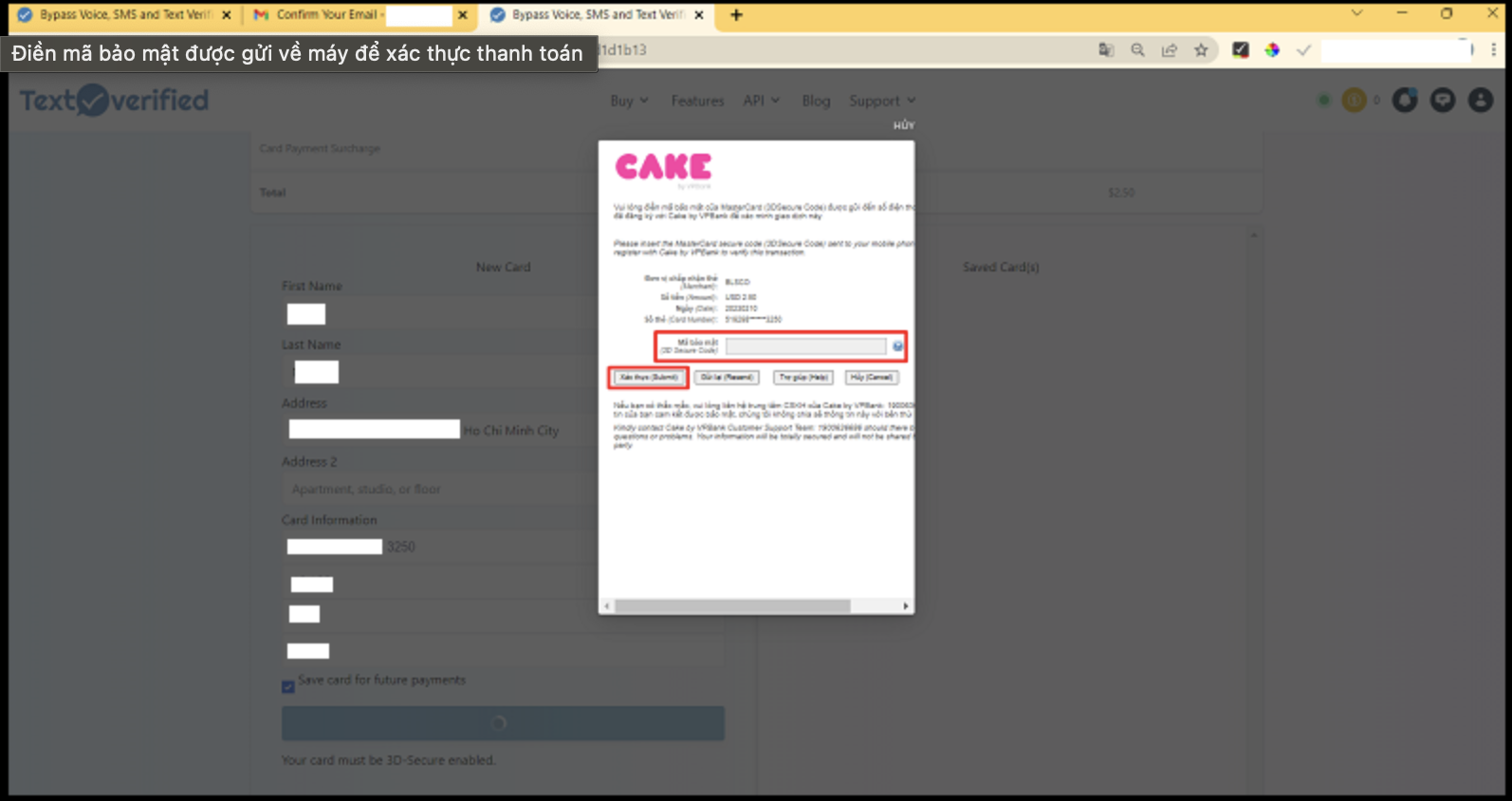Open the Features menu item

pyautogui.click(x=697, y=101)
